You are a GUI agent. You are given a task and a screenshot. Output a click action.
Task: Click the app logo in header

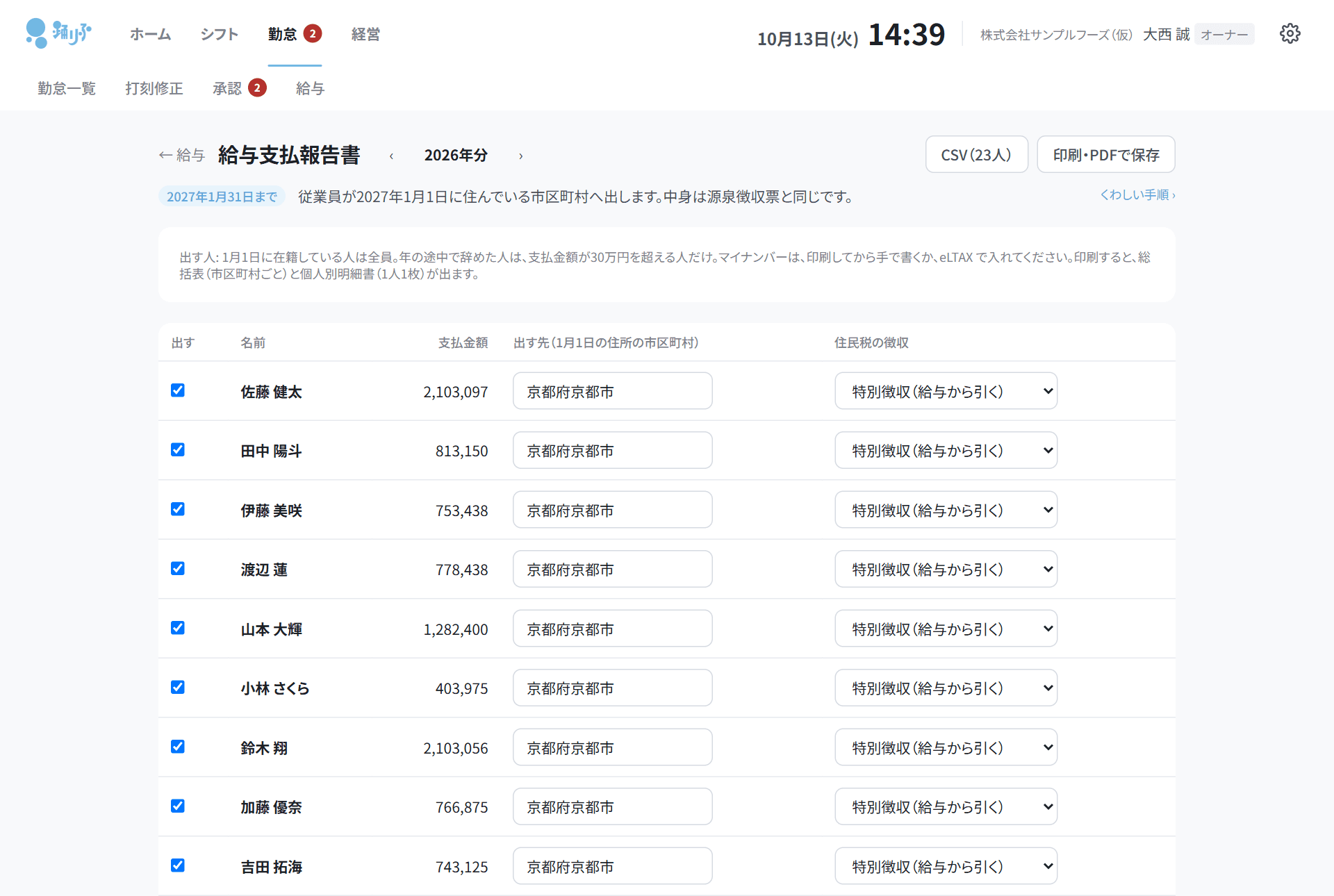coord(58,33)
